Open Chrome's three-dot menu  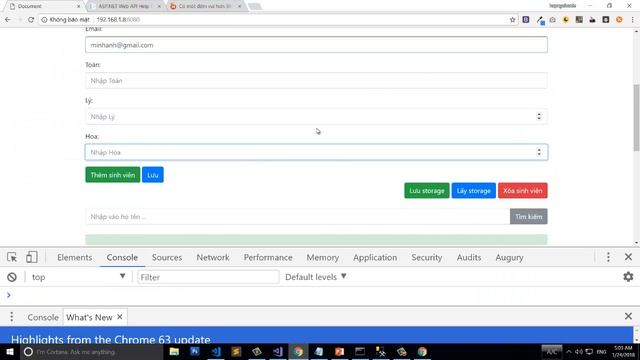tap(633, 19)
